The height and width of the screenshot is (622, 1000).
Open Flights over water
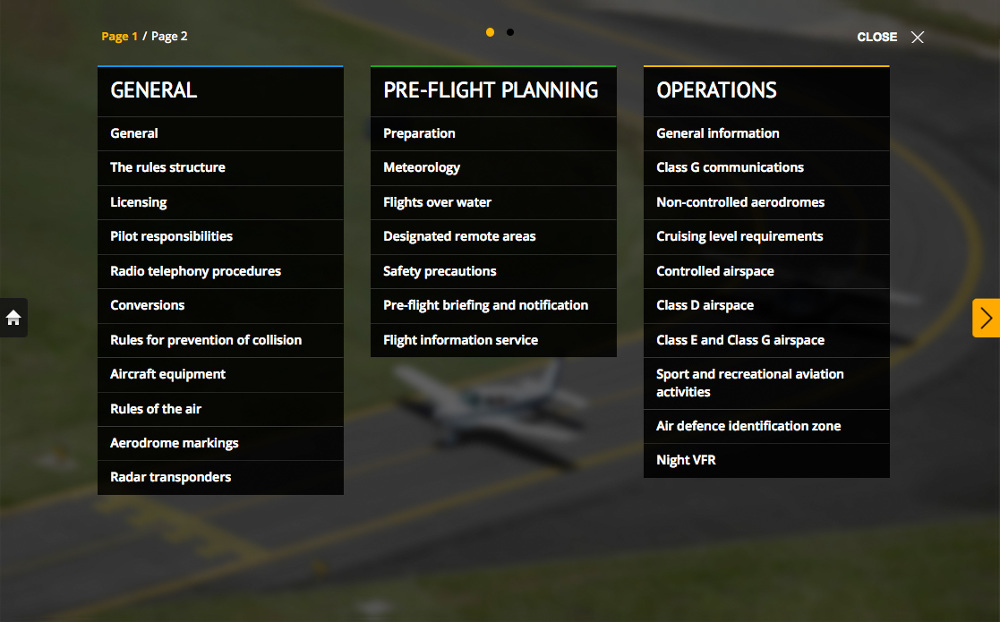[x=438, y=202]
